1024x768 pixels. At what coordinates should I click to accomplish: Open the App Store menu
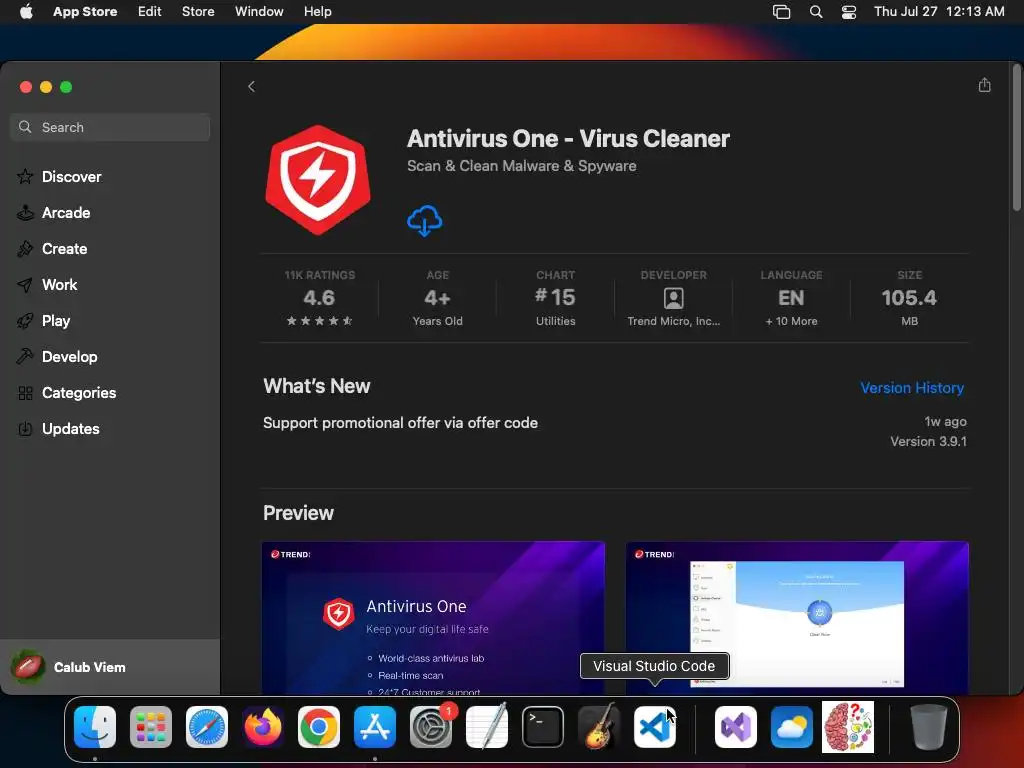[x=85, y=12]
